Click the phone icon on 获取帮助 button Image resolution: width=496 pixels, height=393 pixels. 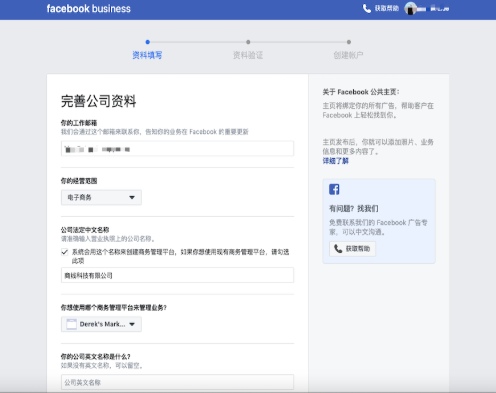point(338,249)
